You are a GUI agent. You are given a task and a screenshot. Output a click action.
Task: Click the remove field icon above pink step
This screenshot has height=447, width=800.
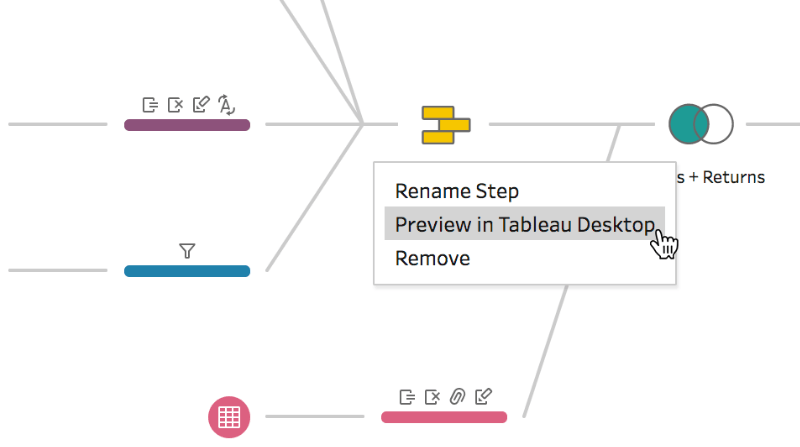click(x=432, y=396)
